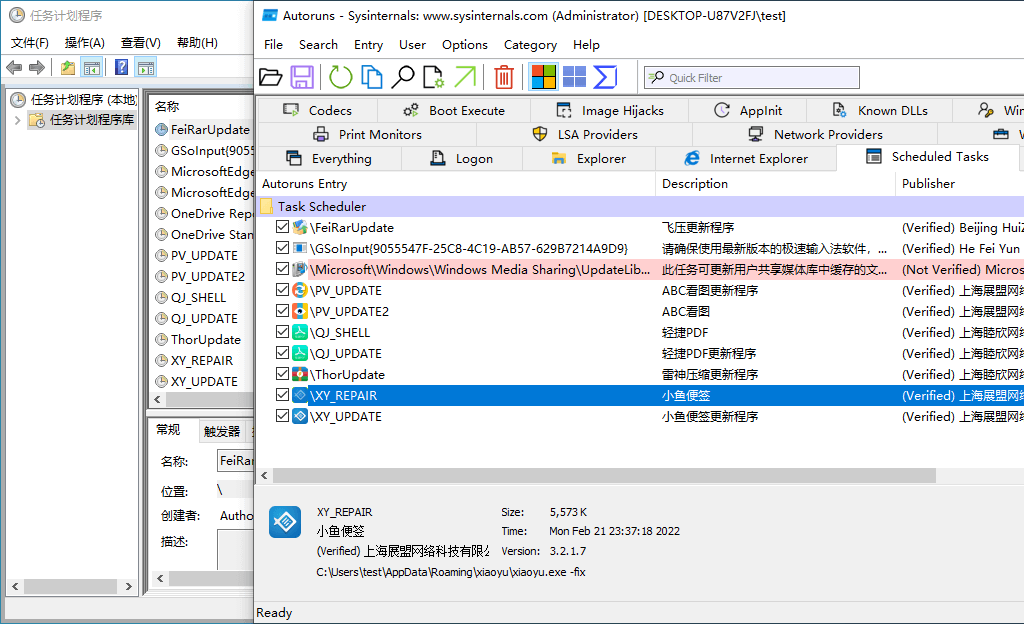Open the File menu in Autoruns

(x=273, y=44)
